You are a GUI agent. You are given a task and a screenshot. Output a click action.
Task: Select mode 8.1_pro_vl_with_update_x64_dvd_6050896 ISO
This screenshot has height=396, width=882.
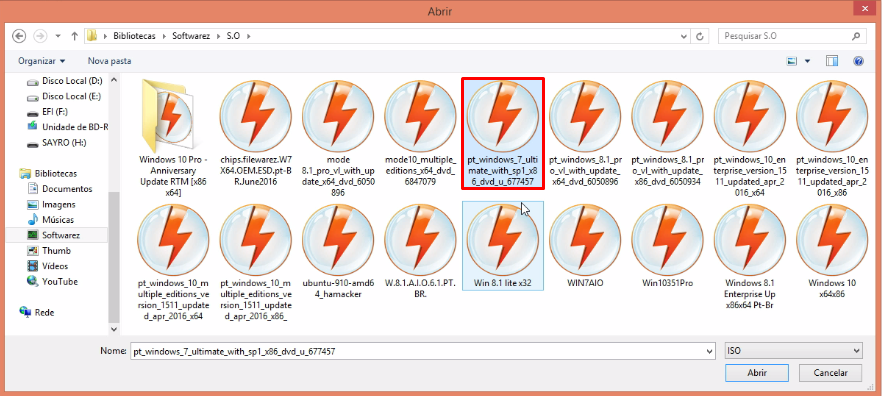pyautogui.click(x=338, y=139)
